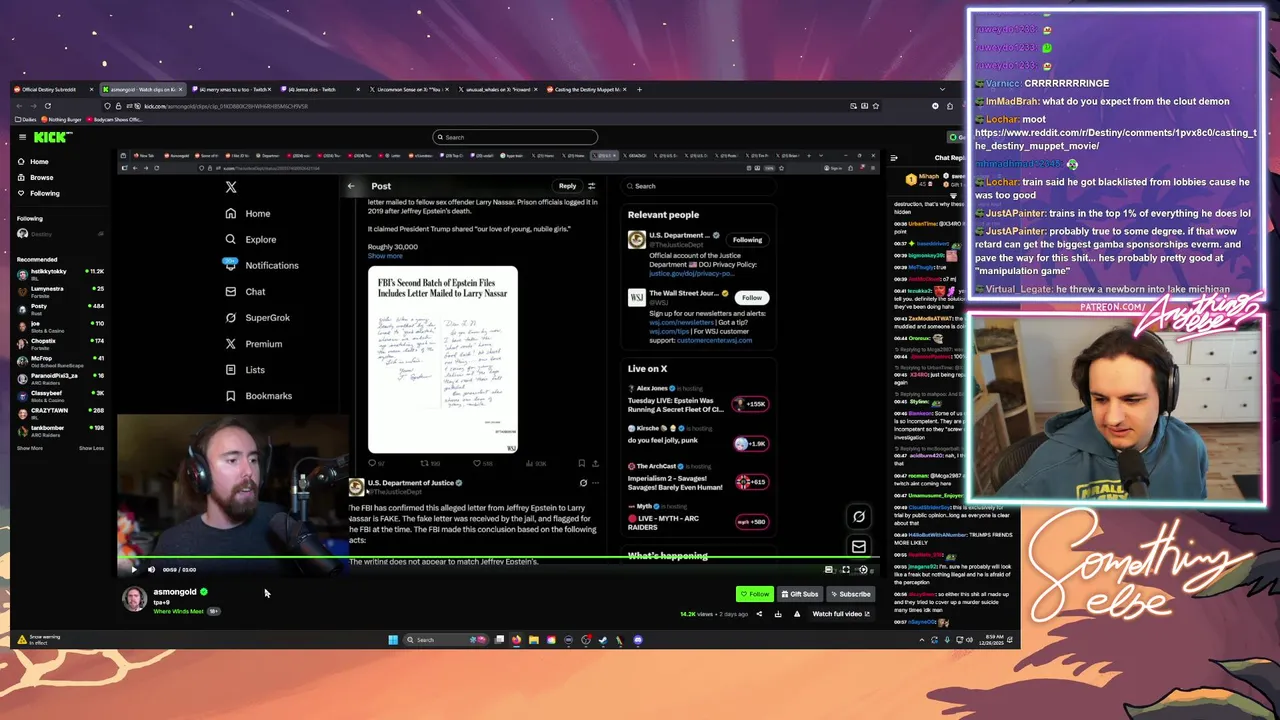Open the browser tab list dropdown
Viewport: 1280px width, 720px height.
click(x=941, y=89)
